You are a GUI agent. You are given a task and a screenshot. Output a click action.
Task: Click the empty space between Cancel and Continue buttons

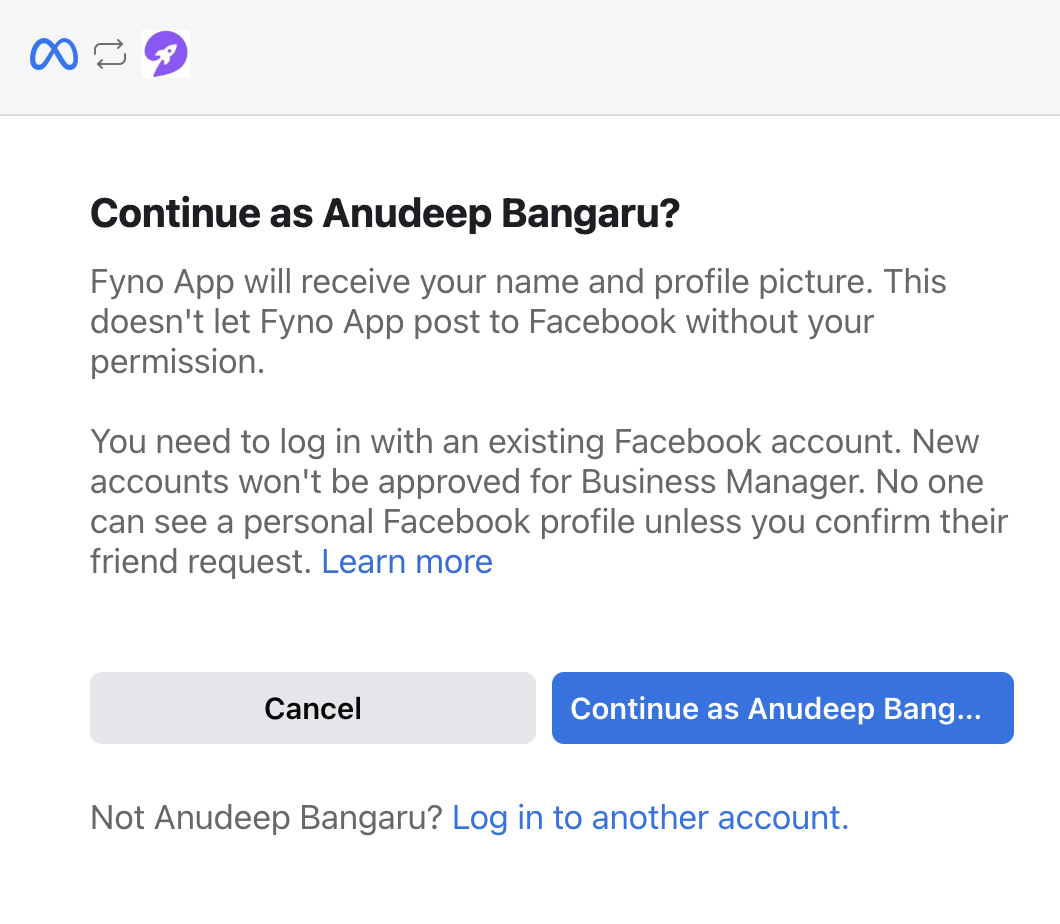click(x=544, y=708)
